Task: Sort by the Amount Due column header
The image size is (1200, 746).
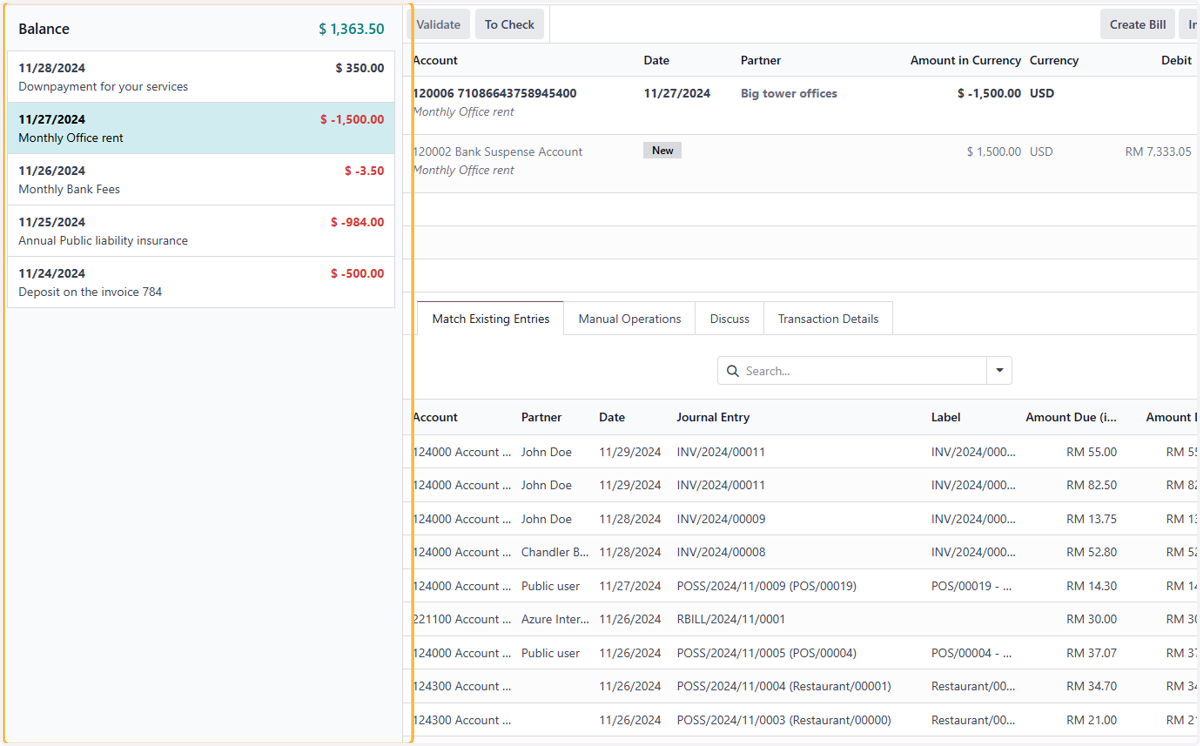Action: click(1071, 417)
